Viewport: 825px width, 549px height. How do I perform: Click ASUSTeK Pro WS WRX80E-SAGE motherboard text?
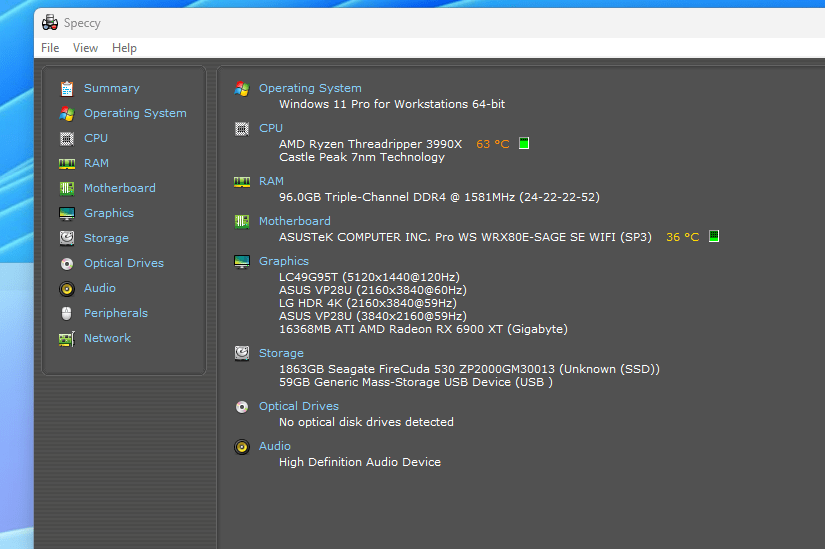coord(465,237)
